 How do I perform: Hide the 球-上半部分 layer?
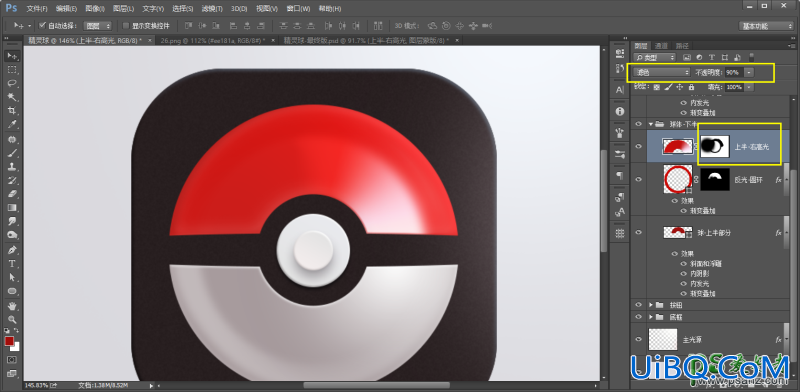click(x=638, y=232)
